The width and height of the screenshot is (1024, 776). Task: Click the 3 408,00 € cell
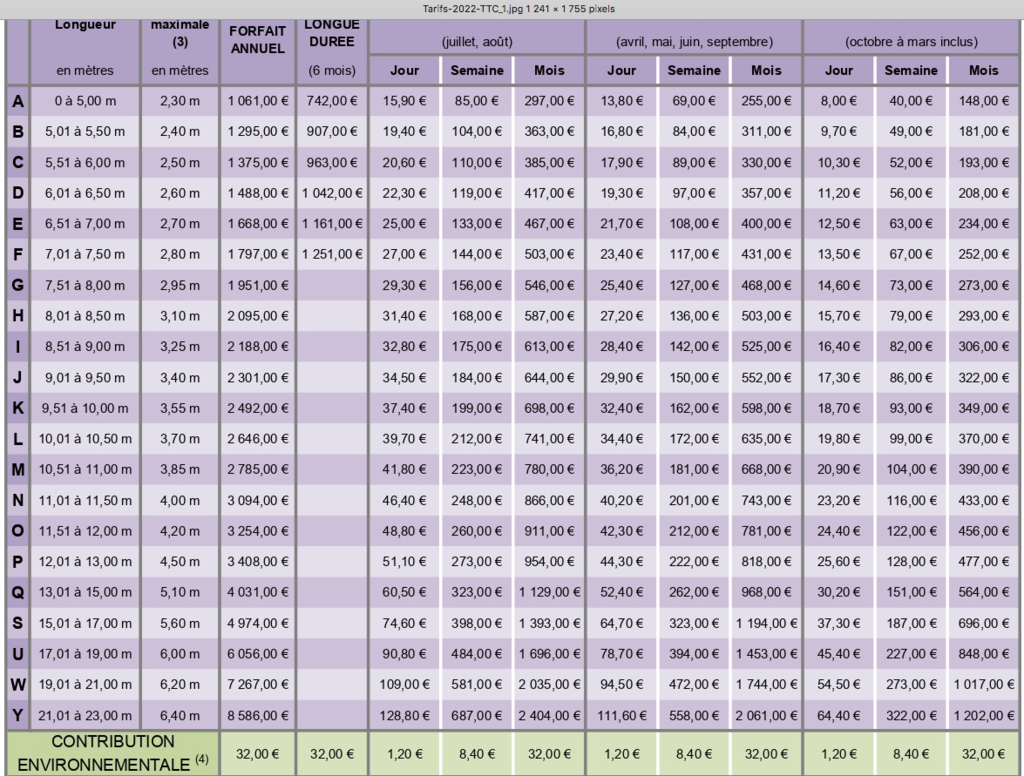tap(258, 562)
